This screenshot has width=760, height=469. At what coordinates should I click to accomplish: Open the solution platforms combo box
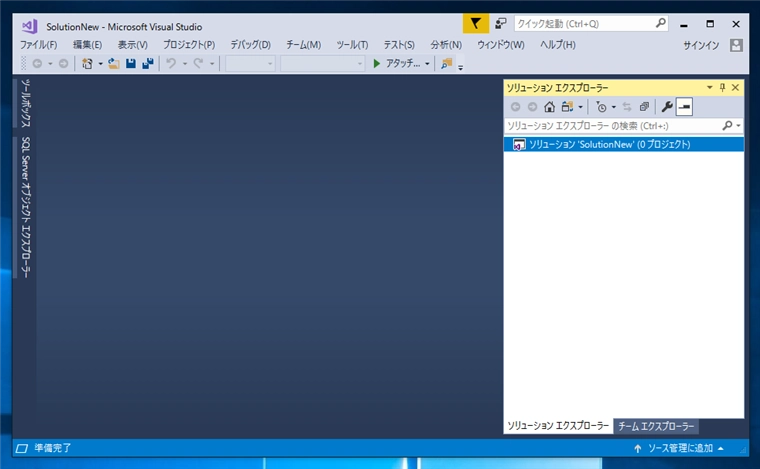coord(322,63)
